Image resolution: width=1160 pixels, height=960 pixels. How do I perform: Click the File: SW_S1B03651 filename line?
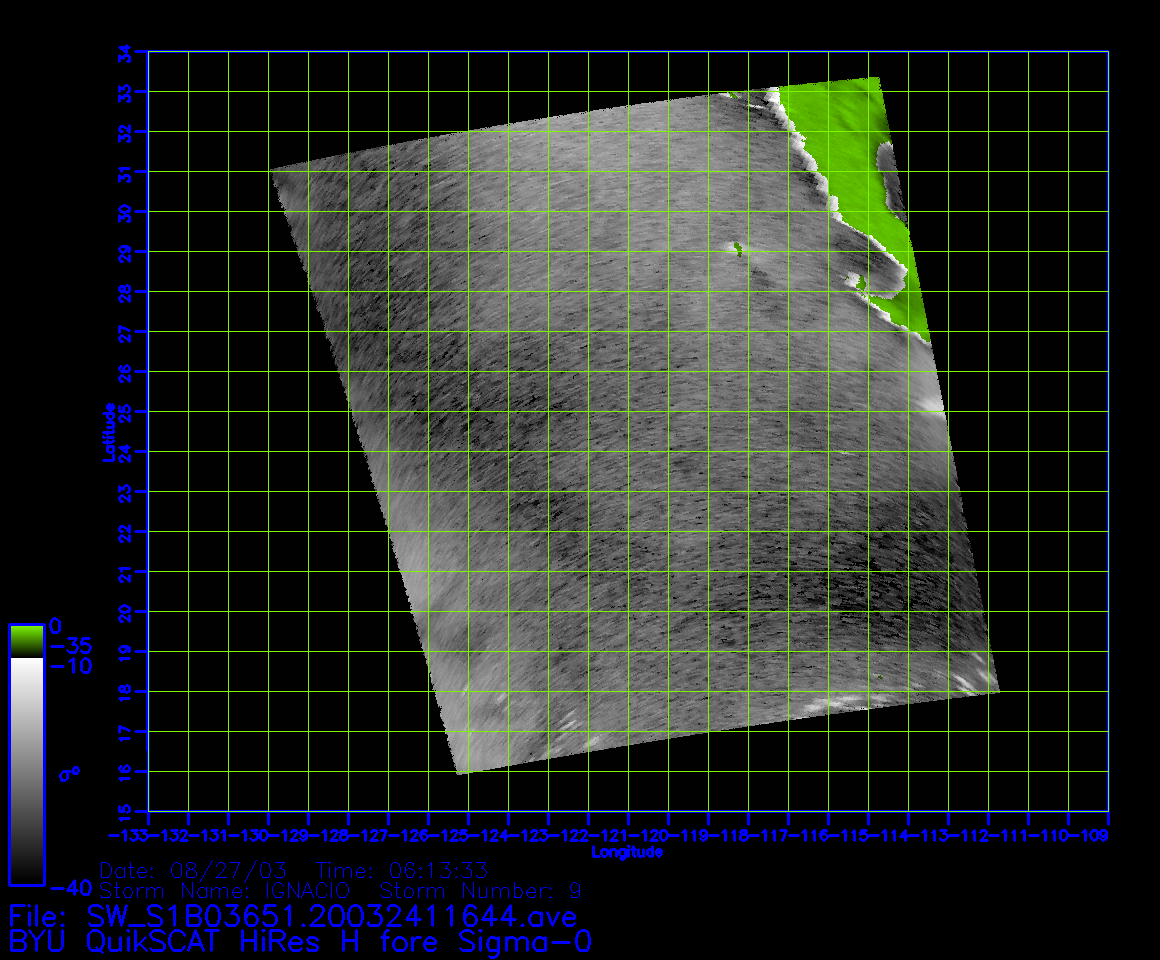click(293, 916)
